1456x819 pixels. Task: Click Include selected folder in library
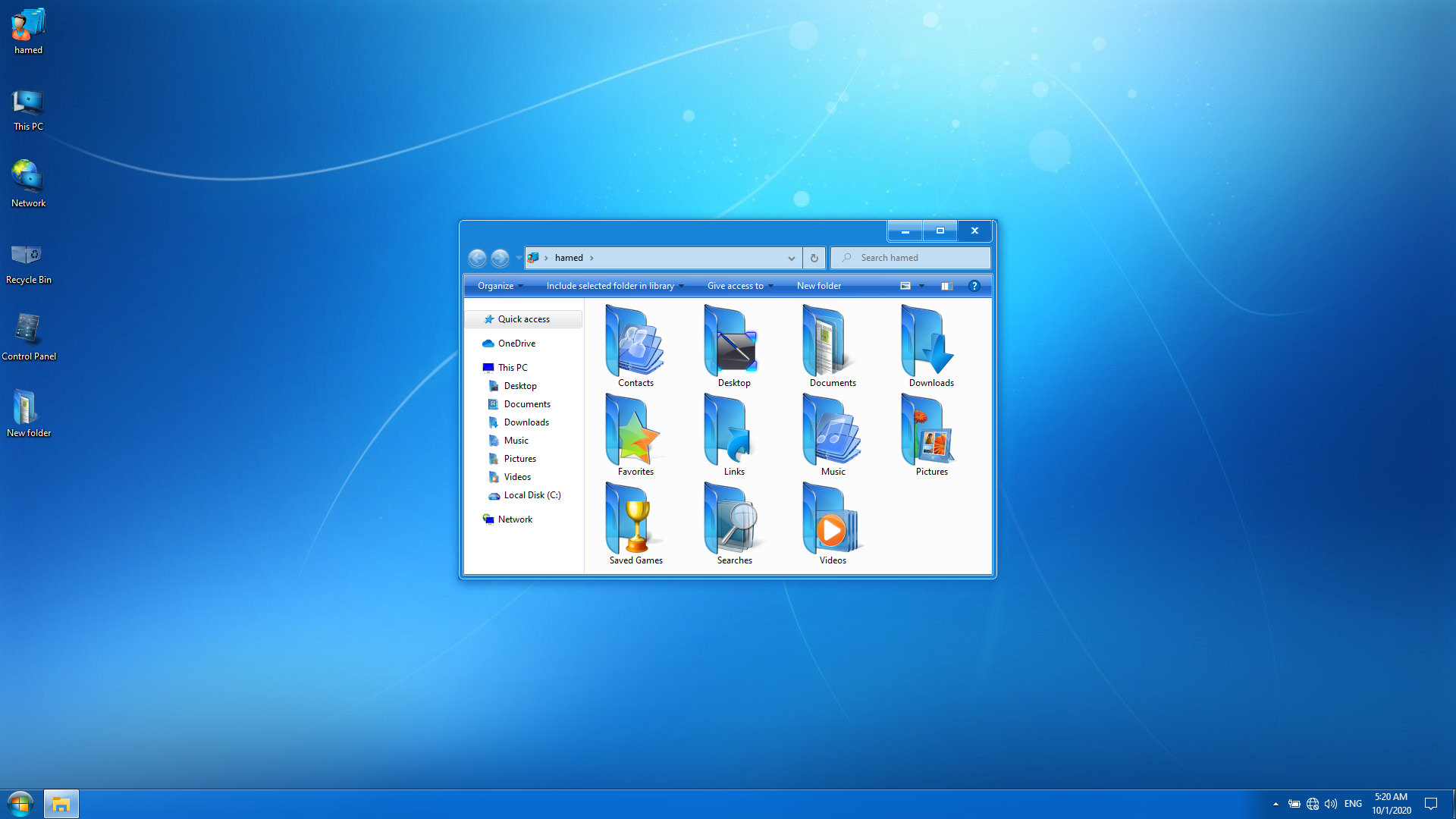click(x=614, y=286)
